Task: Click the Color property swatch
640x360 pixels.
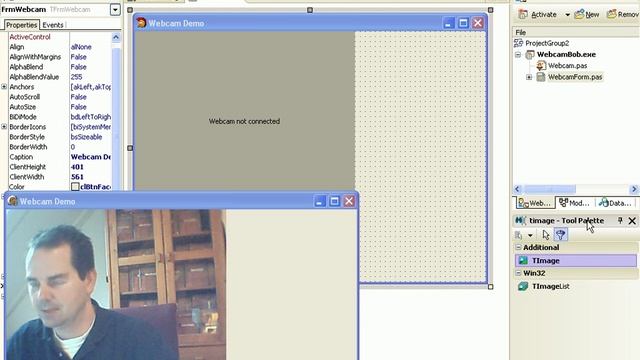Action: [75, 187]
